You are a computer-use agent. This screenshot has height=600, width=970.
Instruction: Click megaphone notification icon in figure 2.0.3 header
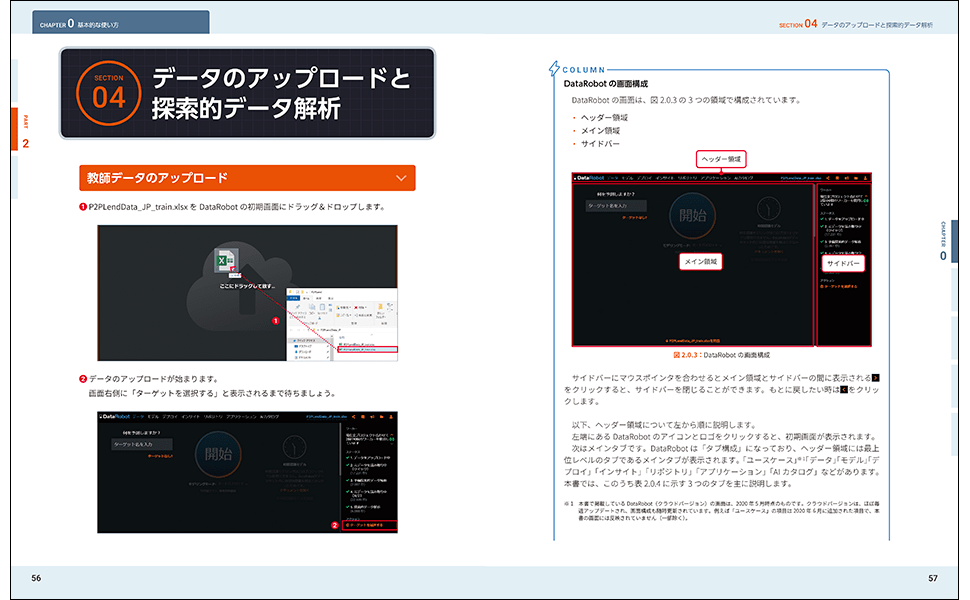coord(847,178)
